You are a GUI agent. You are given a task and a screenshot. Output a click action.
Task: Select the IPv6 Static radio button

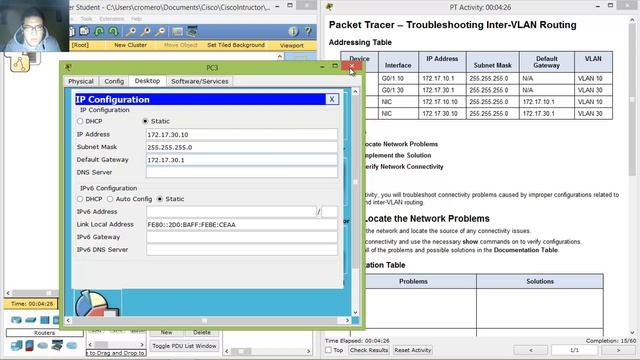point(160,199)
